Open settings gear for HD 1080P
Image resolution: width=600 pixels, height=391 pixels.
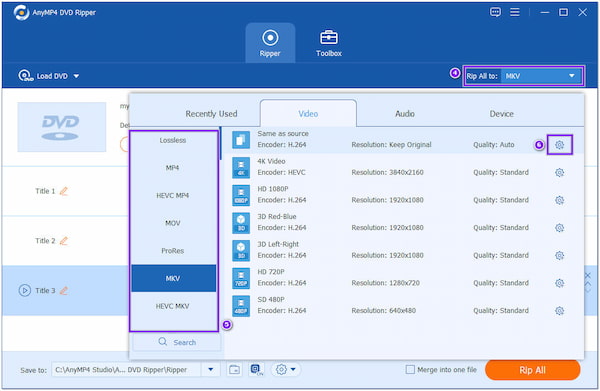point(559,200)
